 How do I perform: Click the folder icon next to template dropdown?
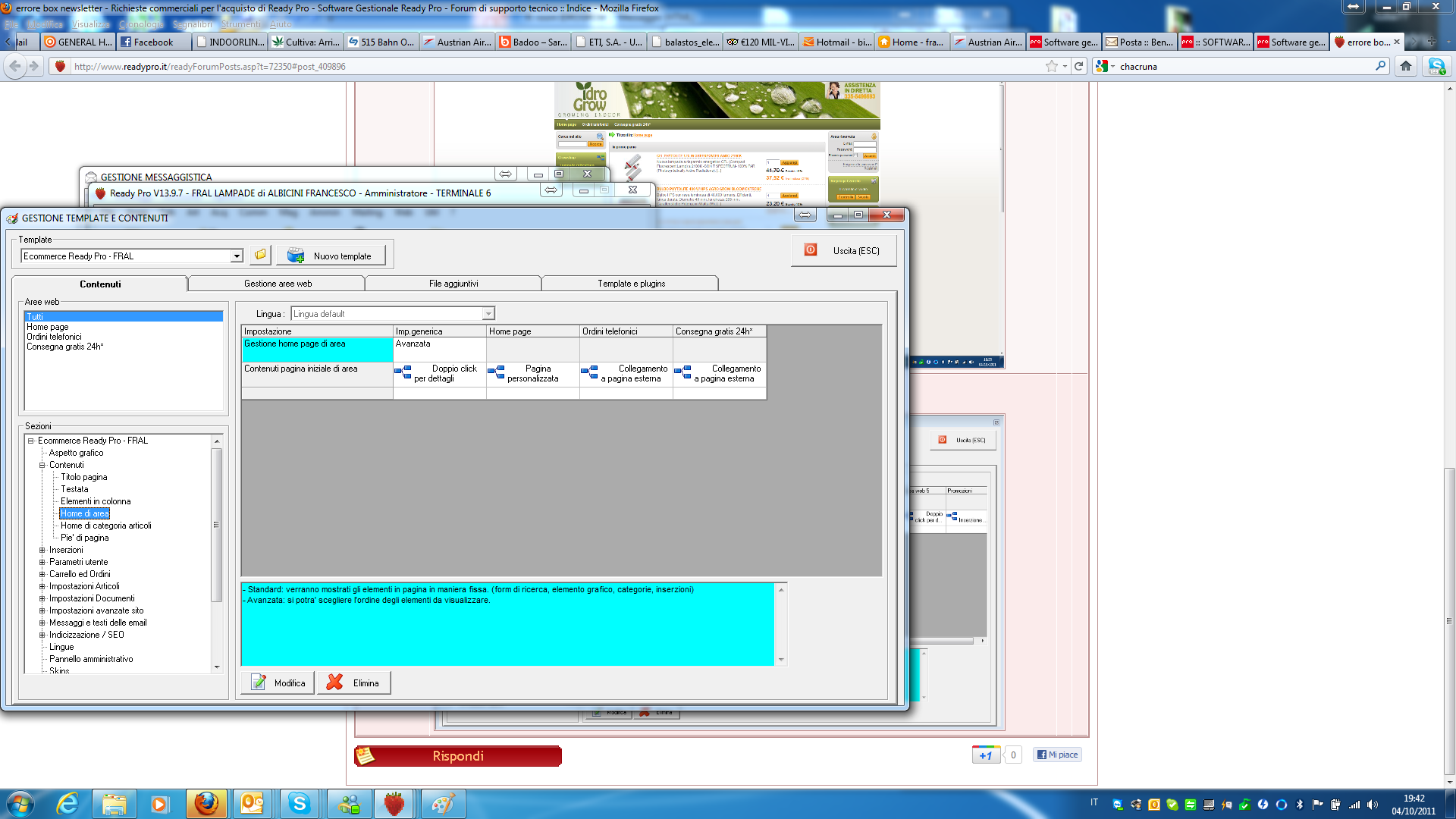click(260, 256)
